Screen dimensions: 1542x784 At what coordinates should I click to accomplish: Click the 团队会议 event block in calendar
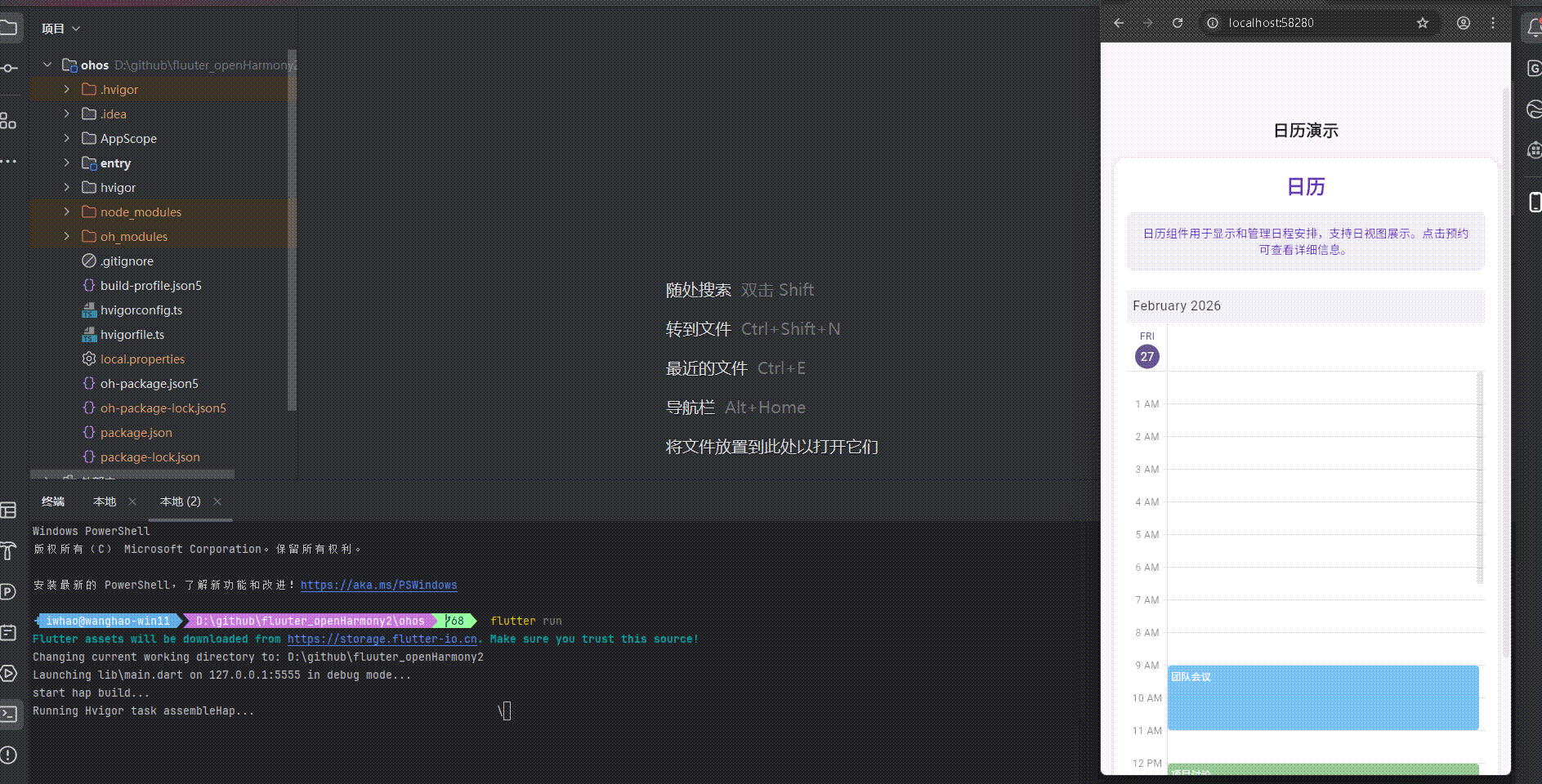1322,697
